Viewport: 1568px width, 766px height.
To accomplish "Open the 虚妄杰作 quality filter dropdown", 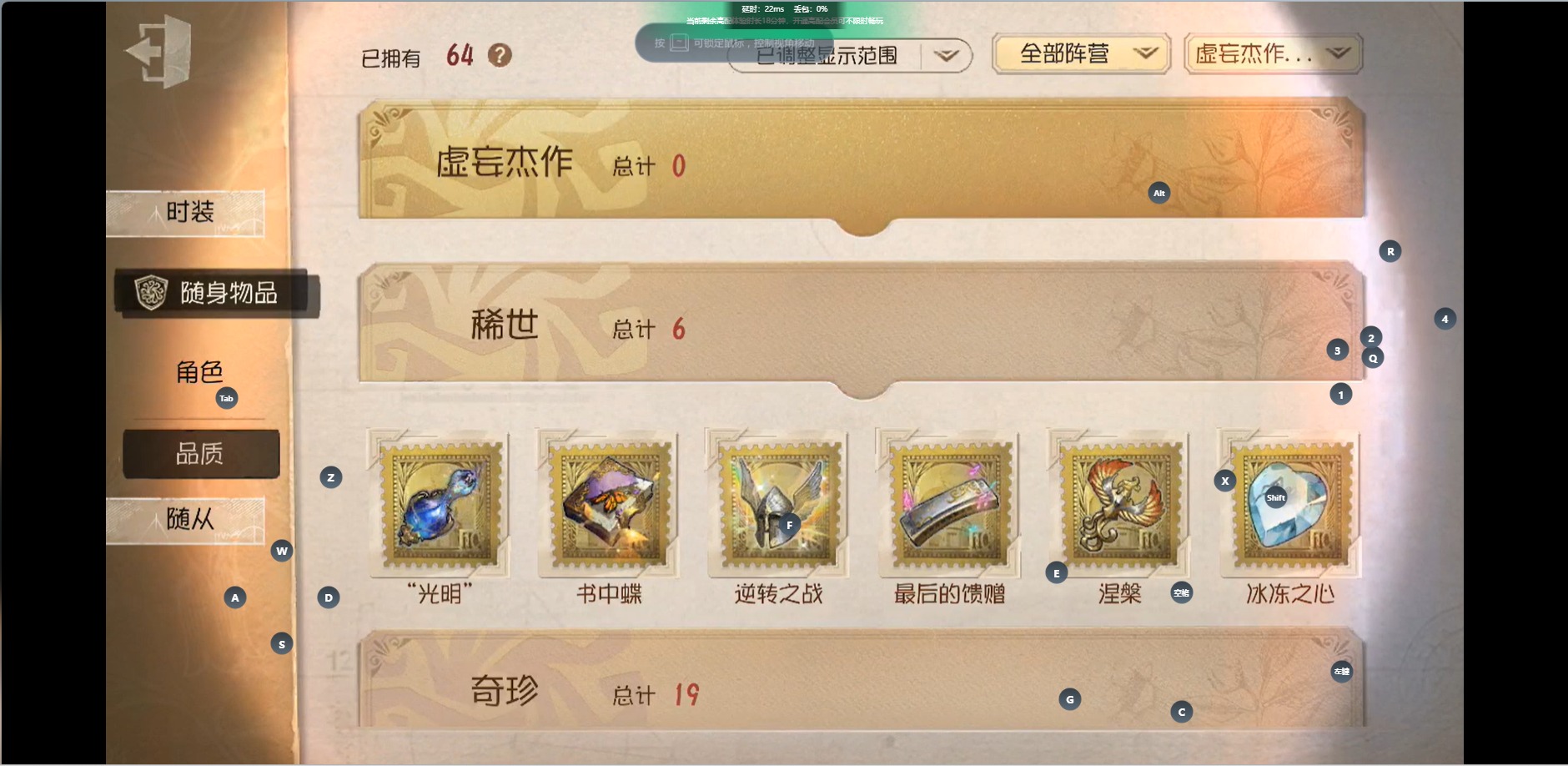I will click(1273, 54).
